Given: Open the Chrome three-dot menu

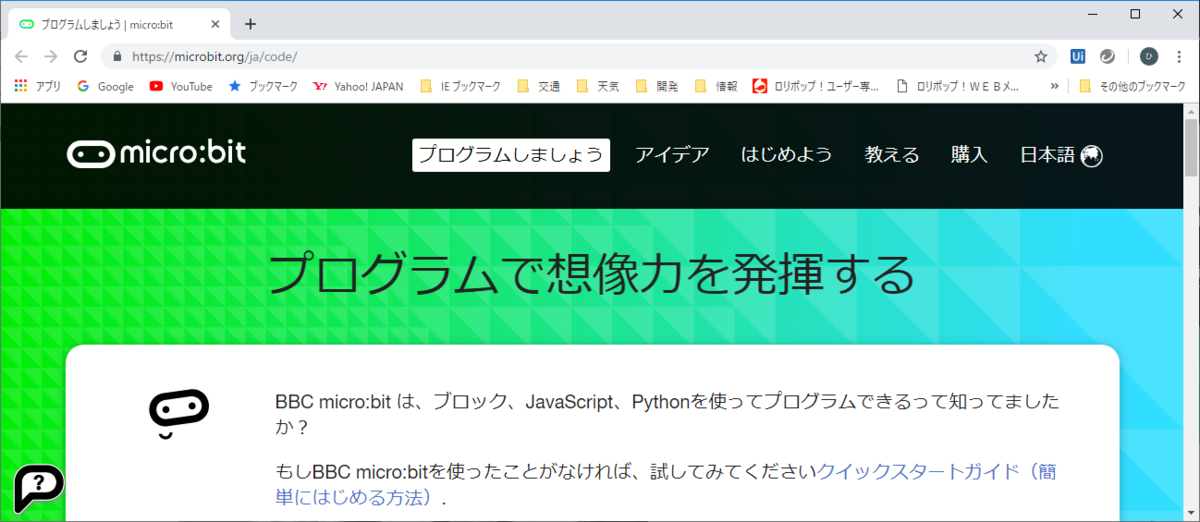Looking at the screenshot, I should [x=1180, y=57].
